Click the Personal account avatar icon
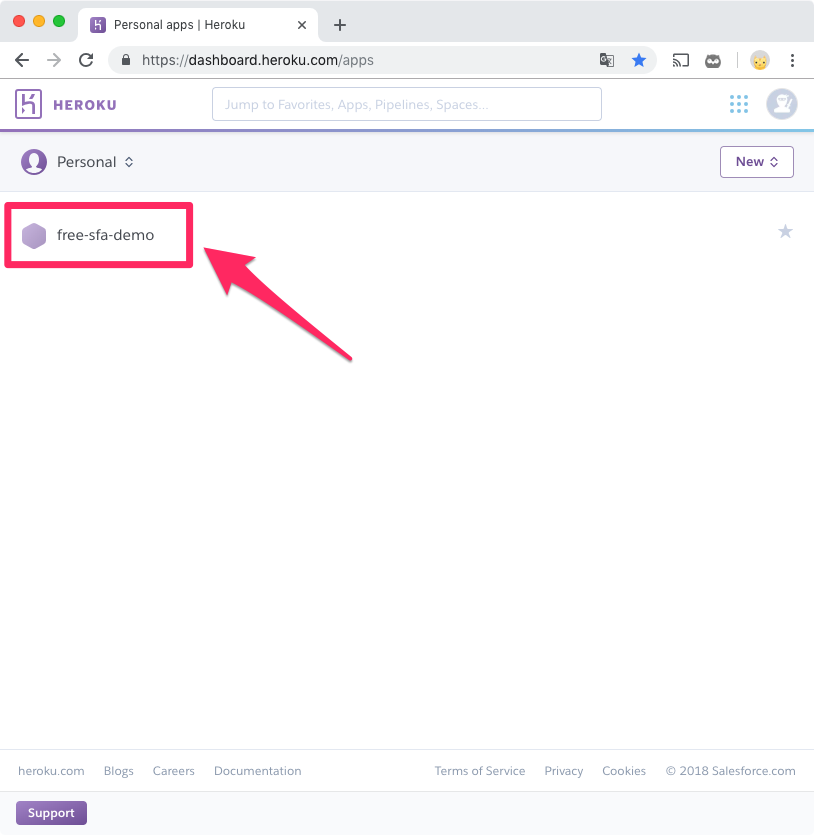The image size is (814, 835). [34, 162]
